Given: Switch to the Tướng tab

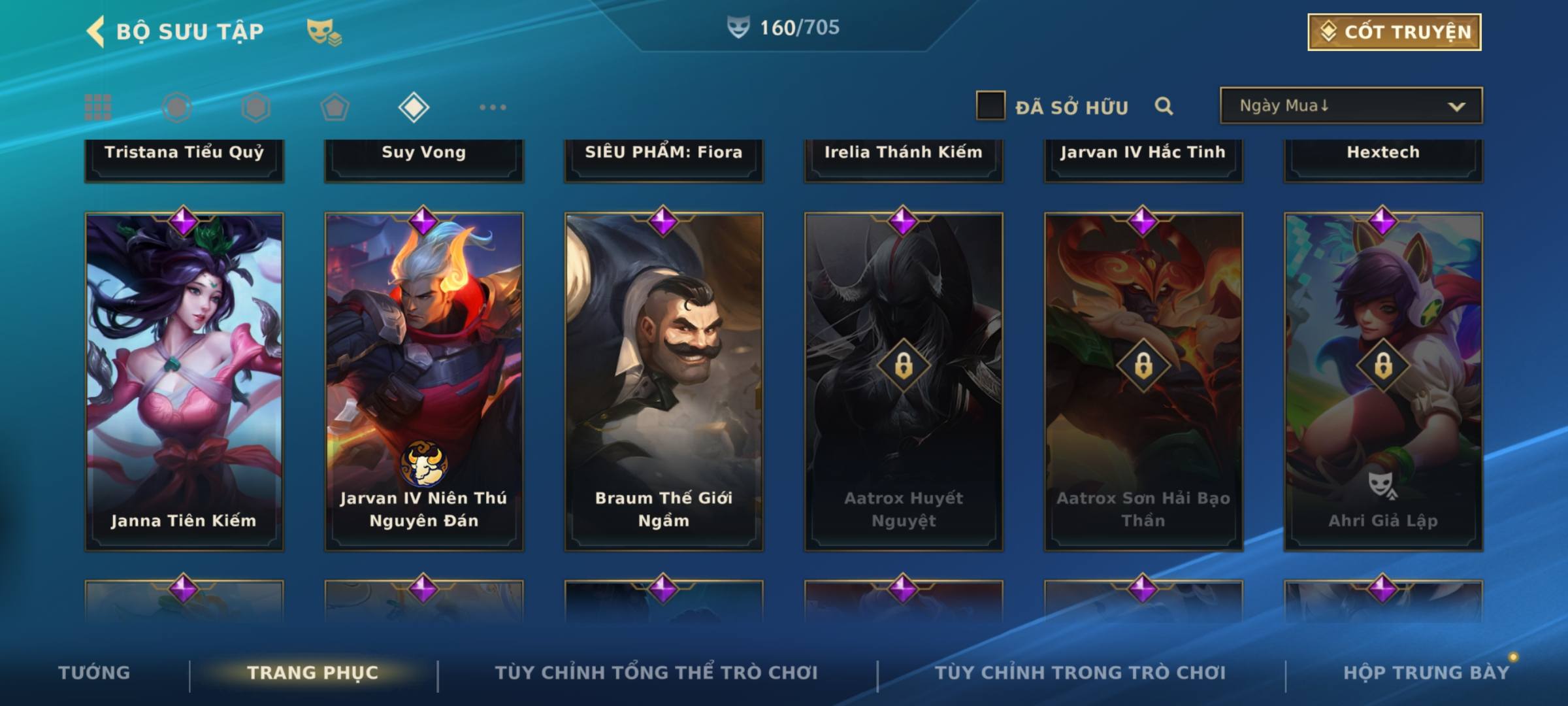Looking at the screenshot, I should [94, 673].
